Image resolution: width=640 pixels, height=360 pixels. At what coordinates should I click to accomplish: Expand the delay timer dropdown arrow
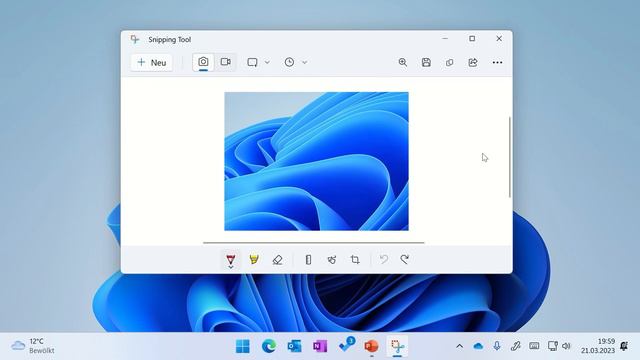tap(304, 62)
